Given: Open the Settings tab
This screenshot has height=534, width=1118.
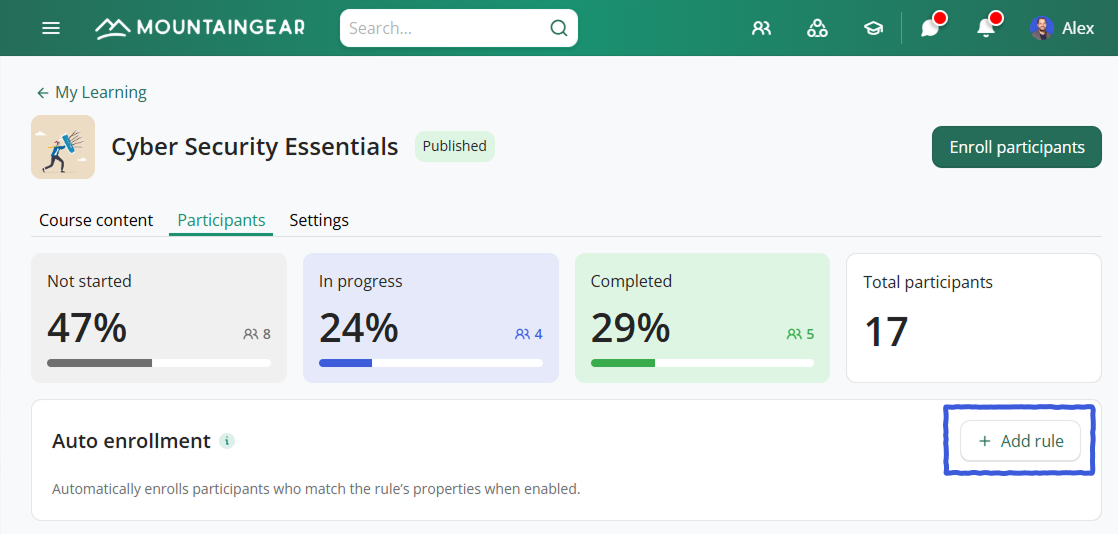Looking at the screenshot, I should pos(319,220).
